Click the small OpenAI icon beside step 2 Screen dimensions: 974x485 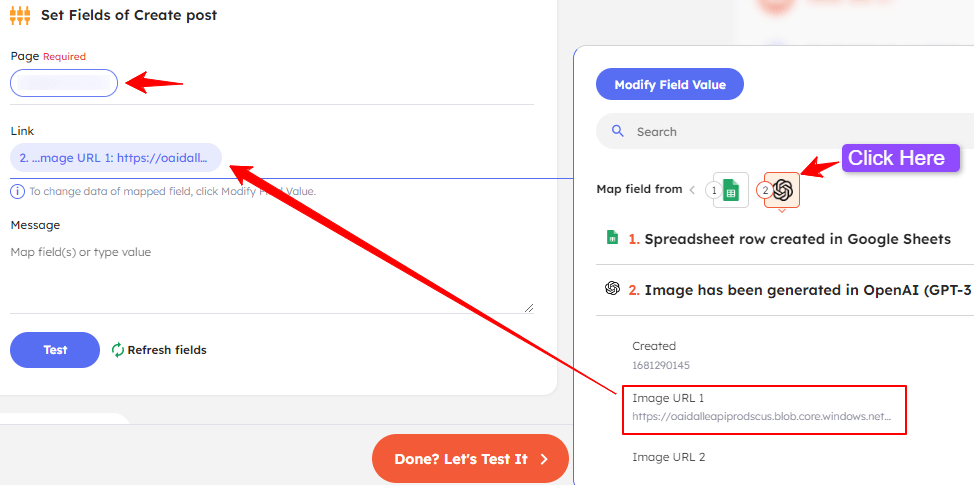click(x=613, y=289)
